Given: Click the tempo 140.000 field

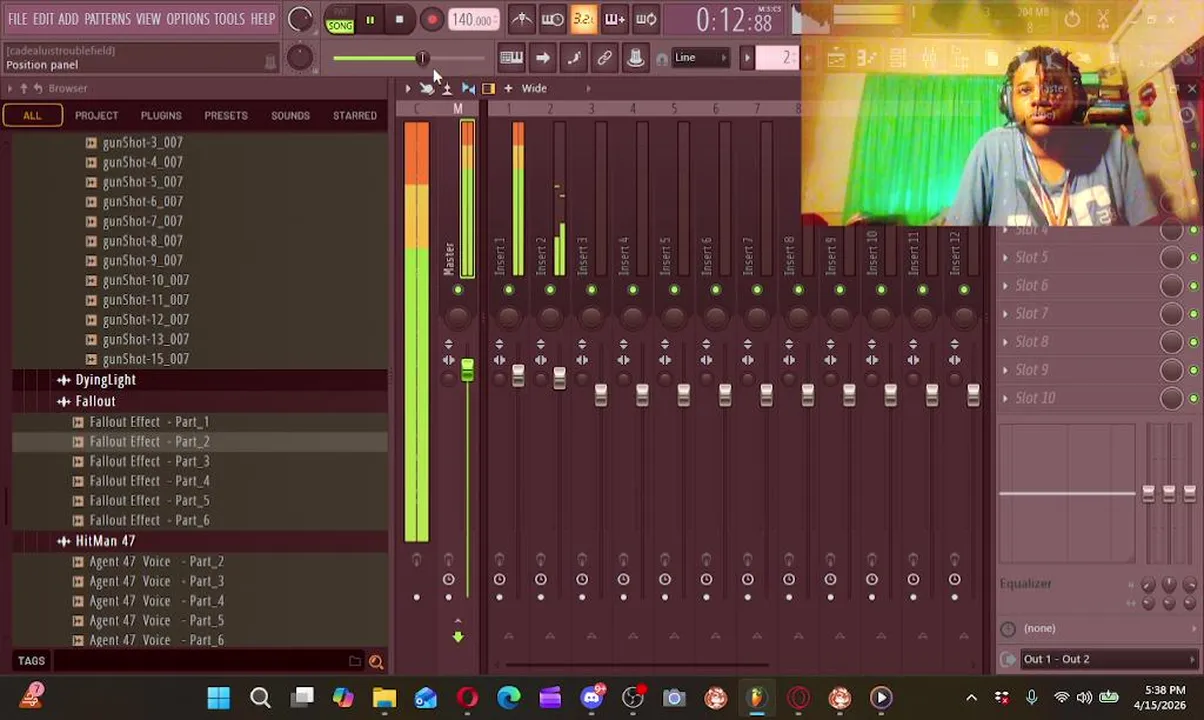Looking at the screenshot, I should 472,20.
